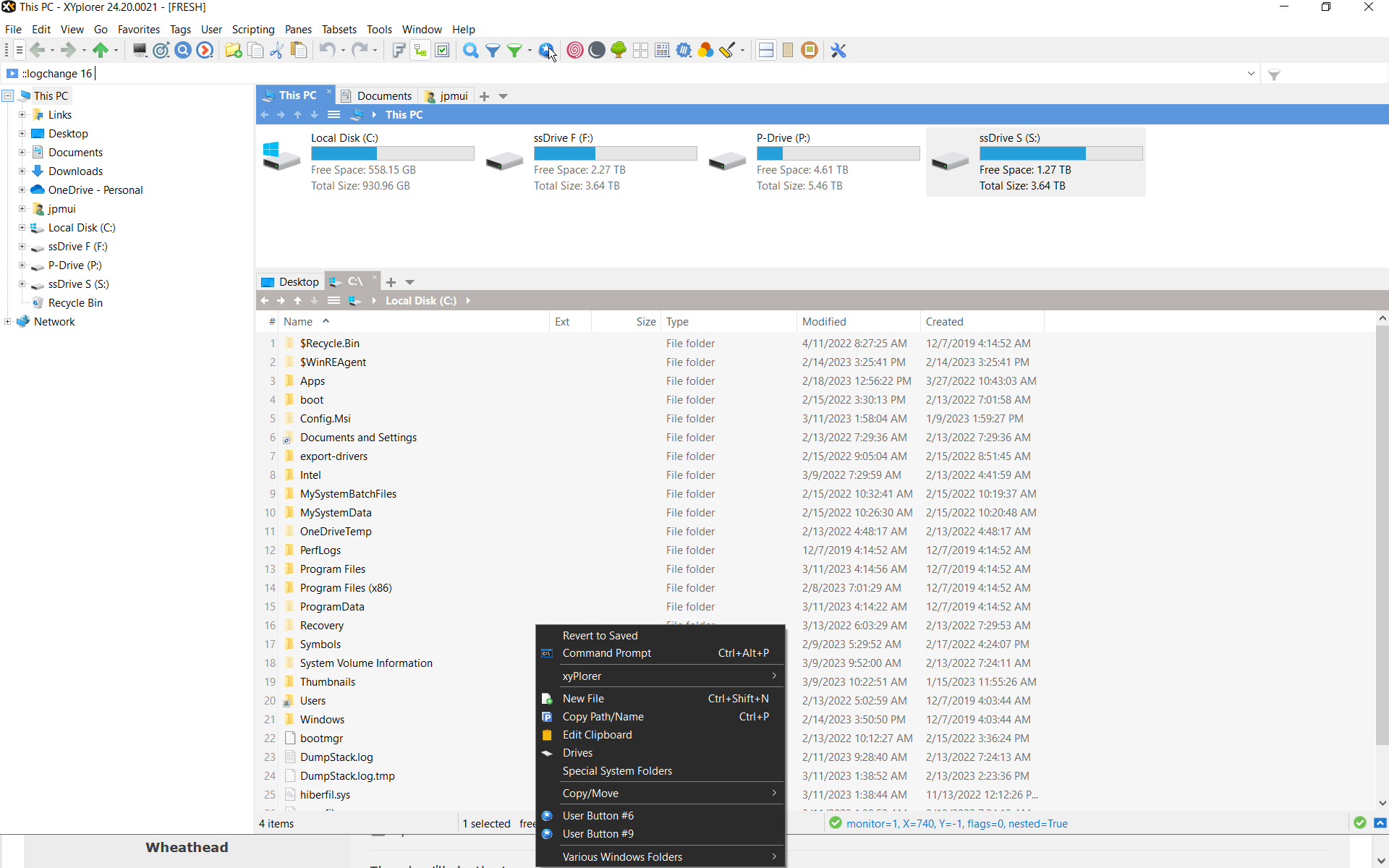Click the blue Visual Filter funnel icon

(x=493, y=50)
